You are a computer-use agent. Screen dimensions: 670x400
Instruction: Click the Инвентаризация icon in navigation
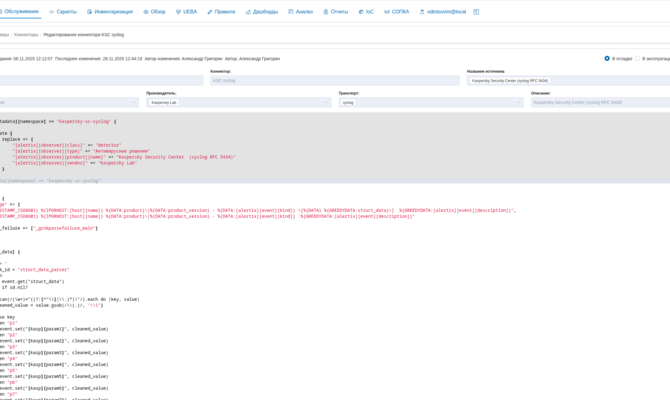click(89, 12)
